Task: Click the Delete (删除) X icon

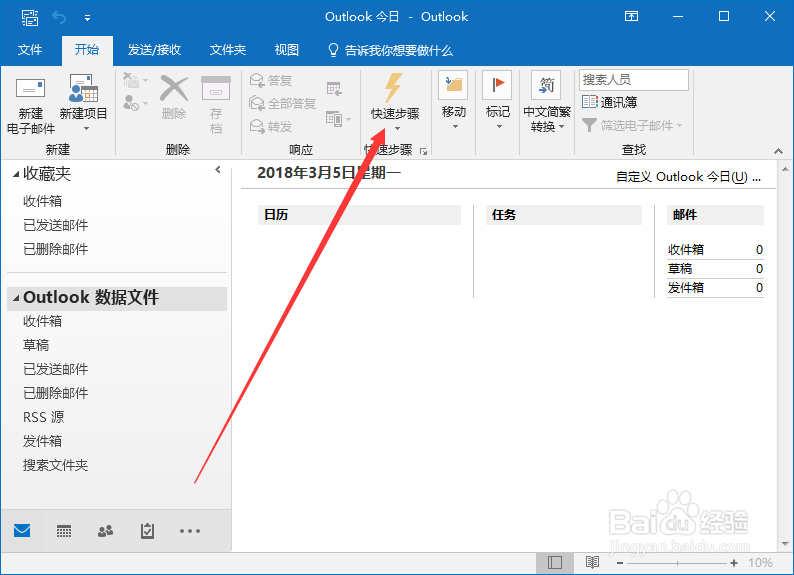Action: pos(174,89)
